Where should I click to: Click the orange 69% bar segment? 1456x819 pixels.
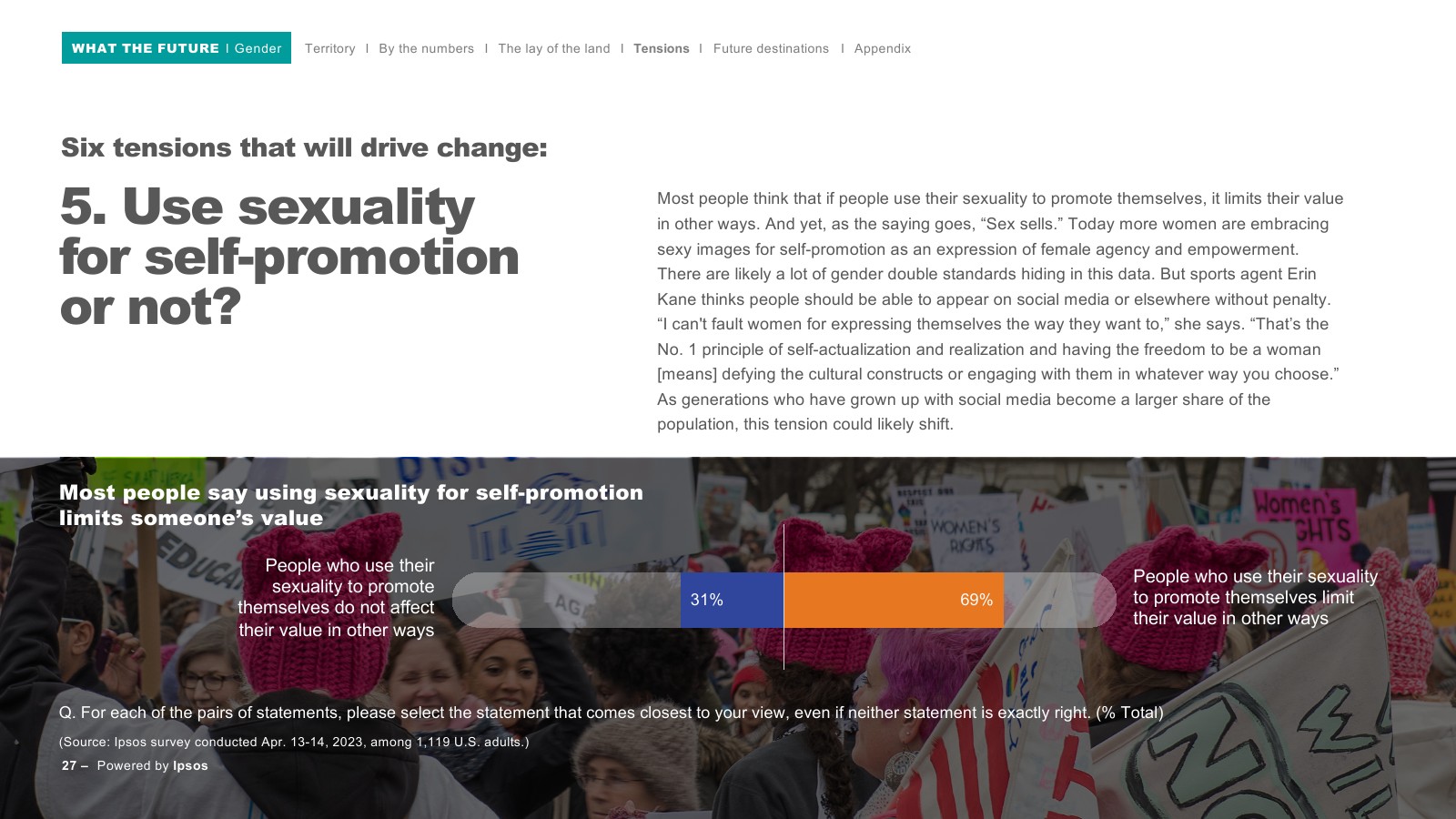coord(893,600)
